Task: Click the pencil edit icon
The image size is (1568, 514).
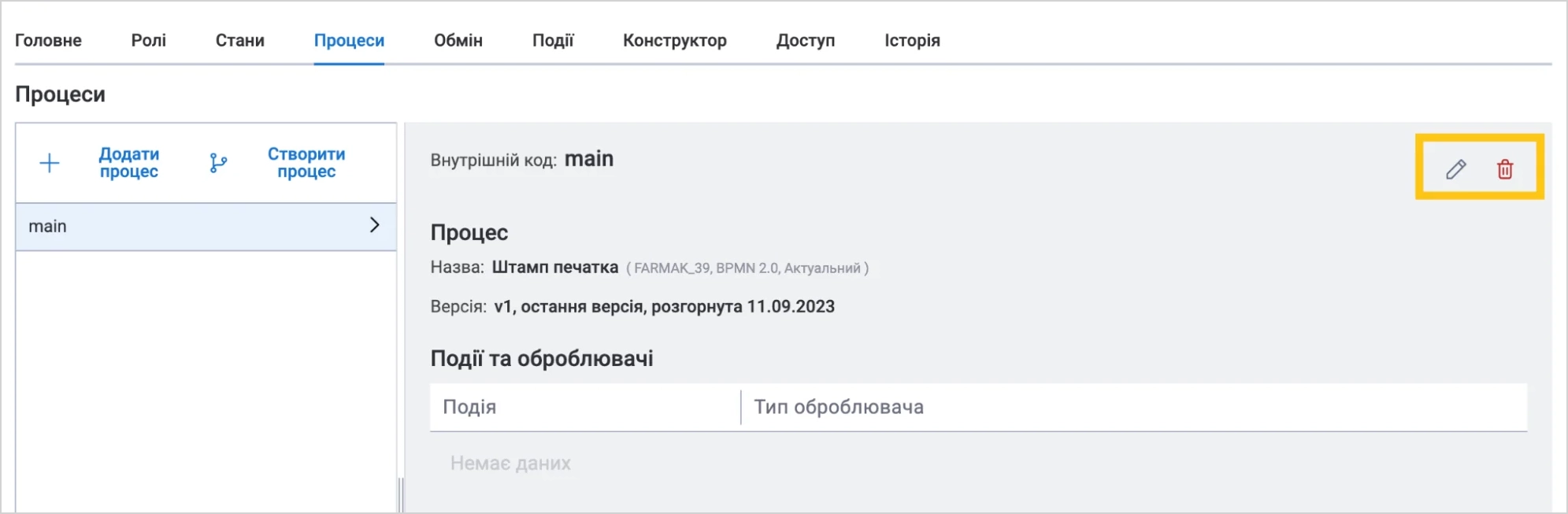Action: (x=1455, y=169)
